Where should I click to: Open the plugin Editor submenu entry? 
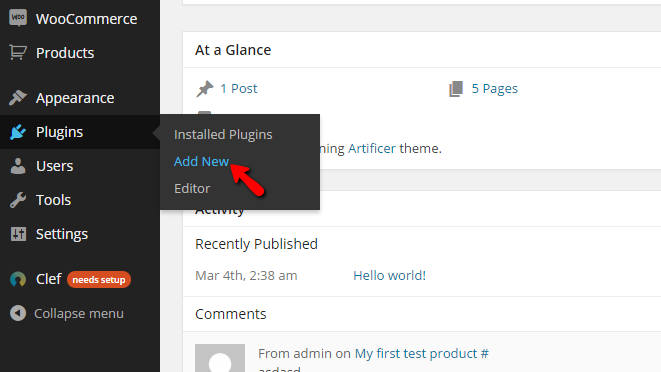[192, 188]
